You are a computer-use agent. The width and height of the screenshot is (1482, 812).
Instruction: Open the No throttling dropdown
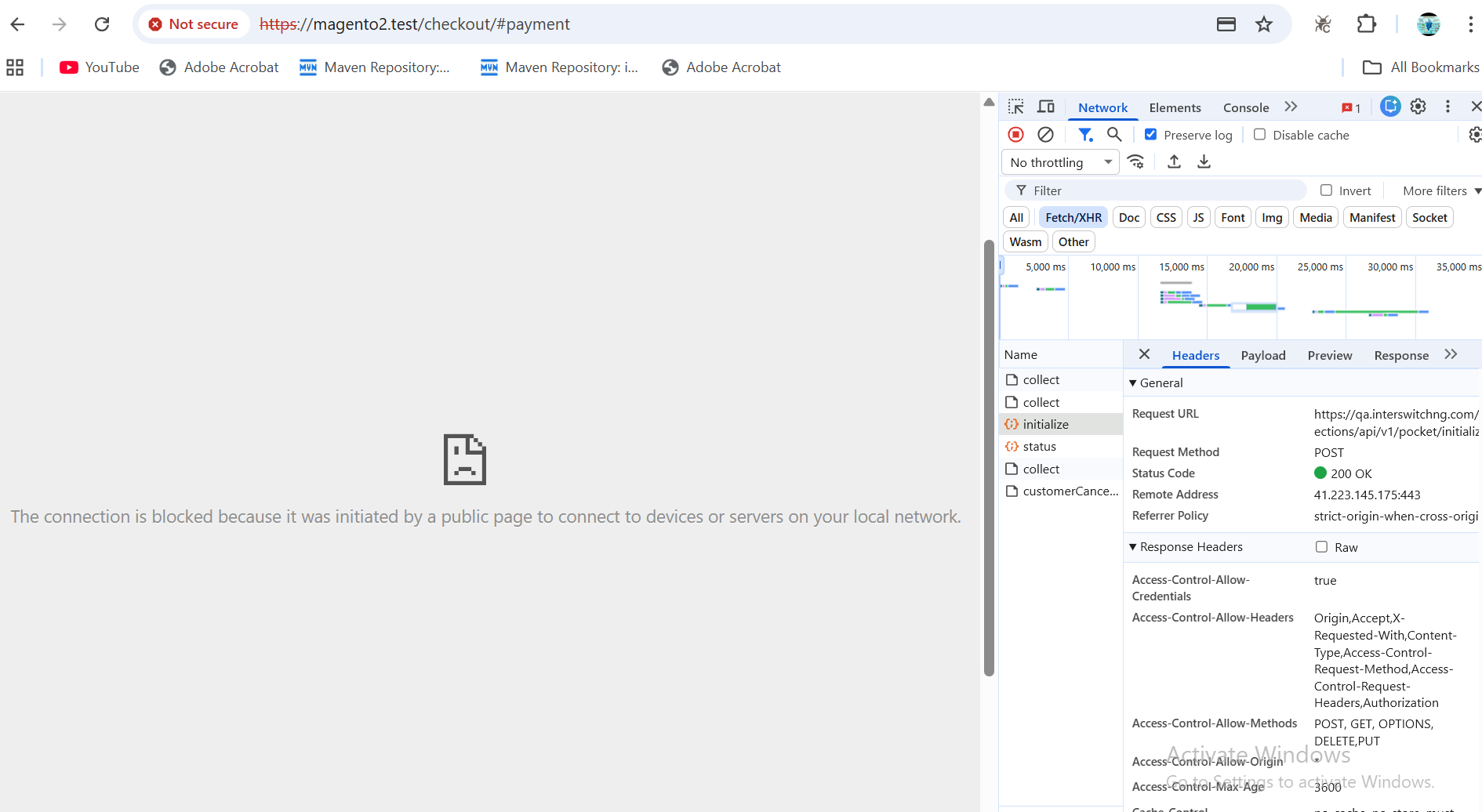(x=1060, y=162)
